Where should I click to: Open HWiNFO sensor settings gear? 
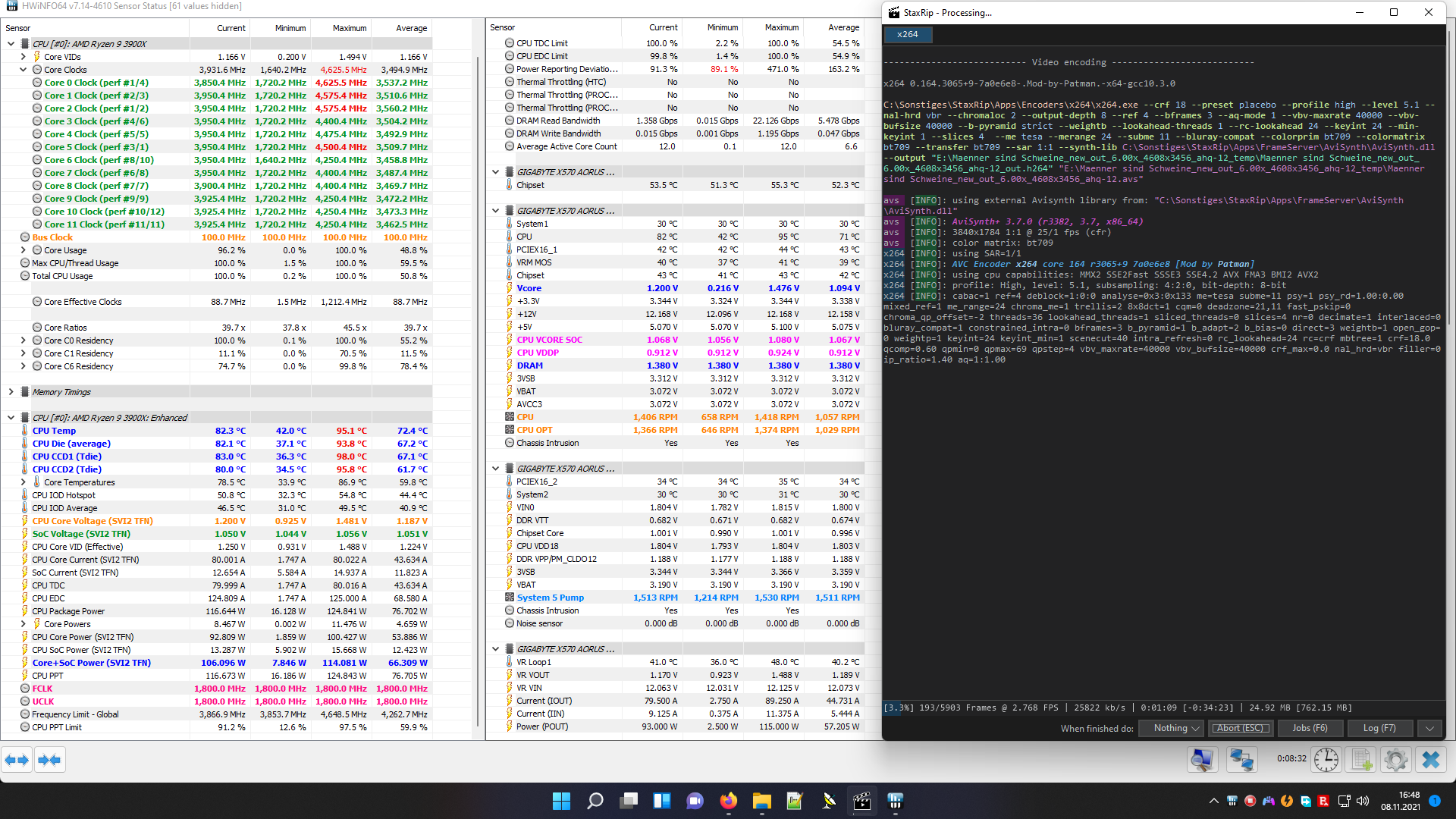coord(1395,760)
